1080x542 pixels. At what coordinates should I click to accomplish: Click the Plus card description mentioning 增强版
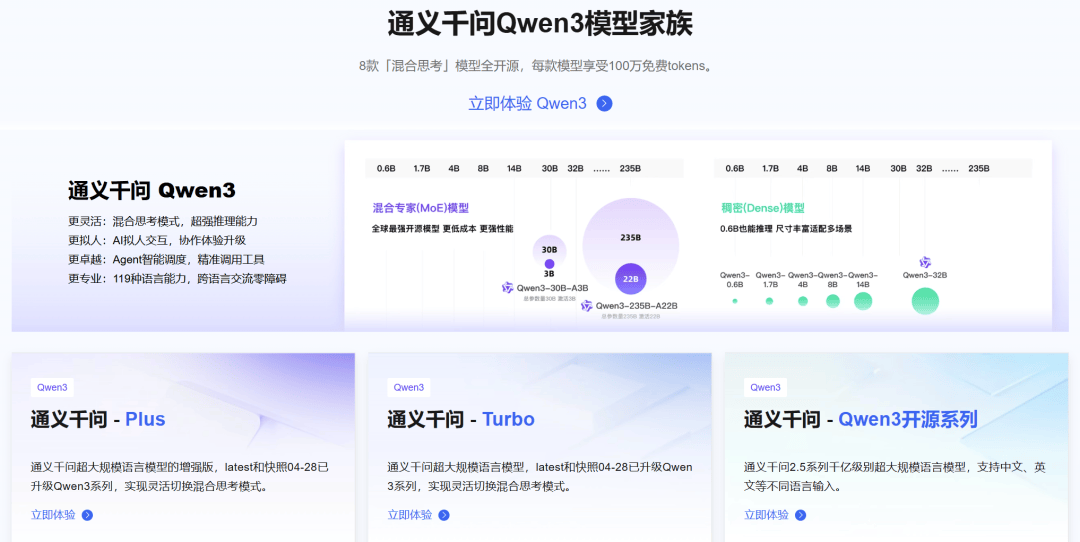click(x=180, y=477)
